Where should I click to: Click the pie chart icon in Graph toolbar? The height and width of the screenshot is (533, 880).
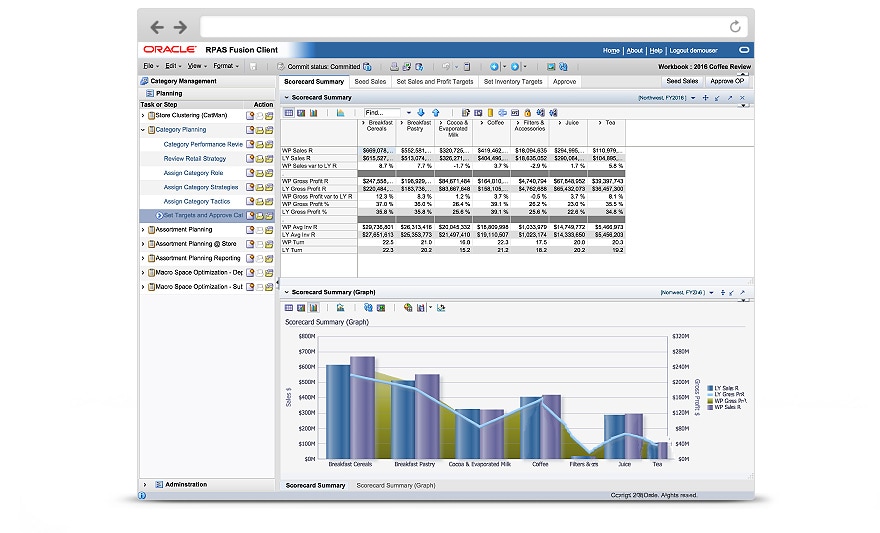[x=408, y=308]
